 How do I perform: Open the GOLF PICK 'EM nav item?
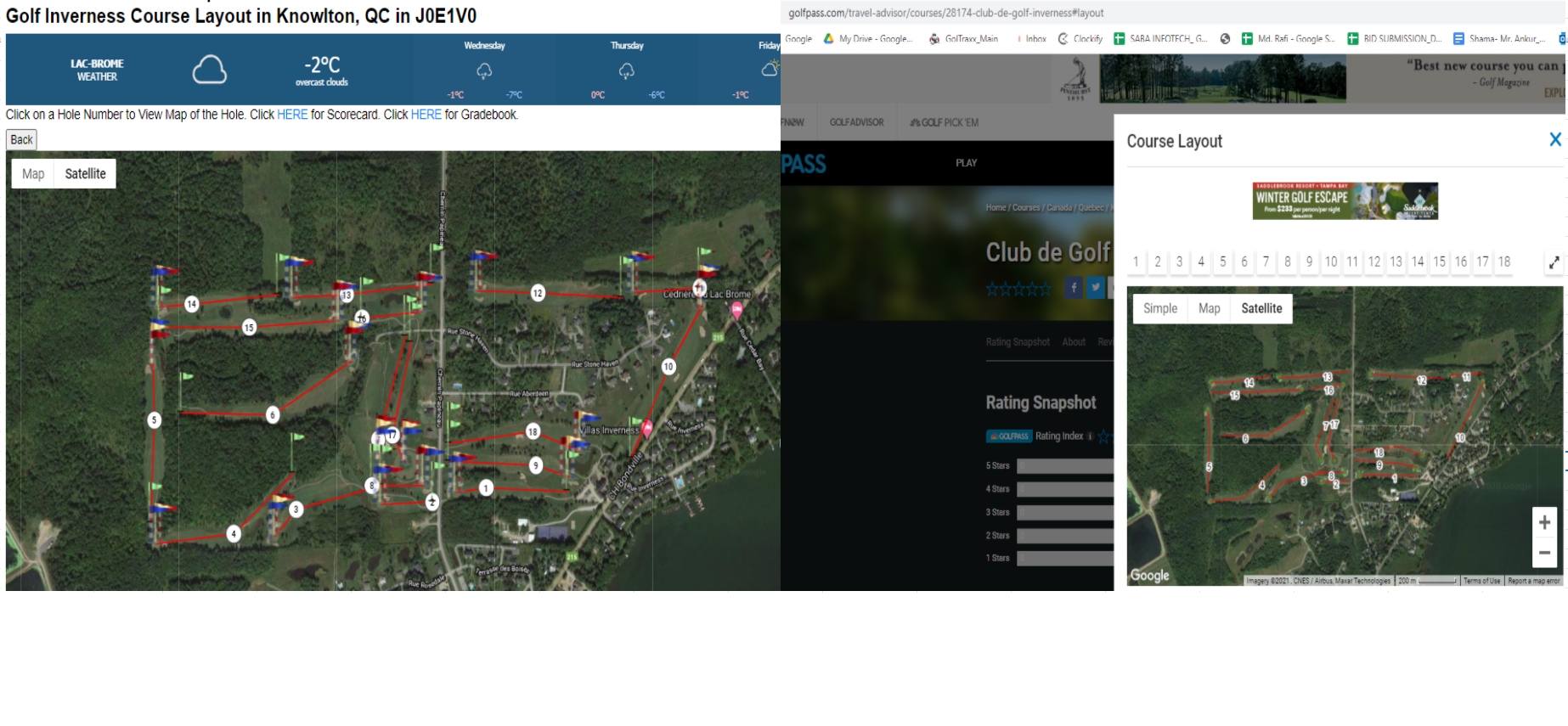945,122
